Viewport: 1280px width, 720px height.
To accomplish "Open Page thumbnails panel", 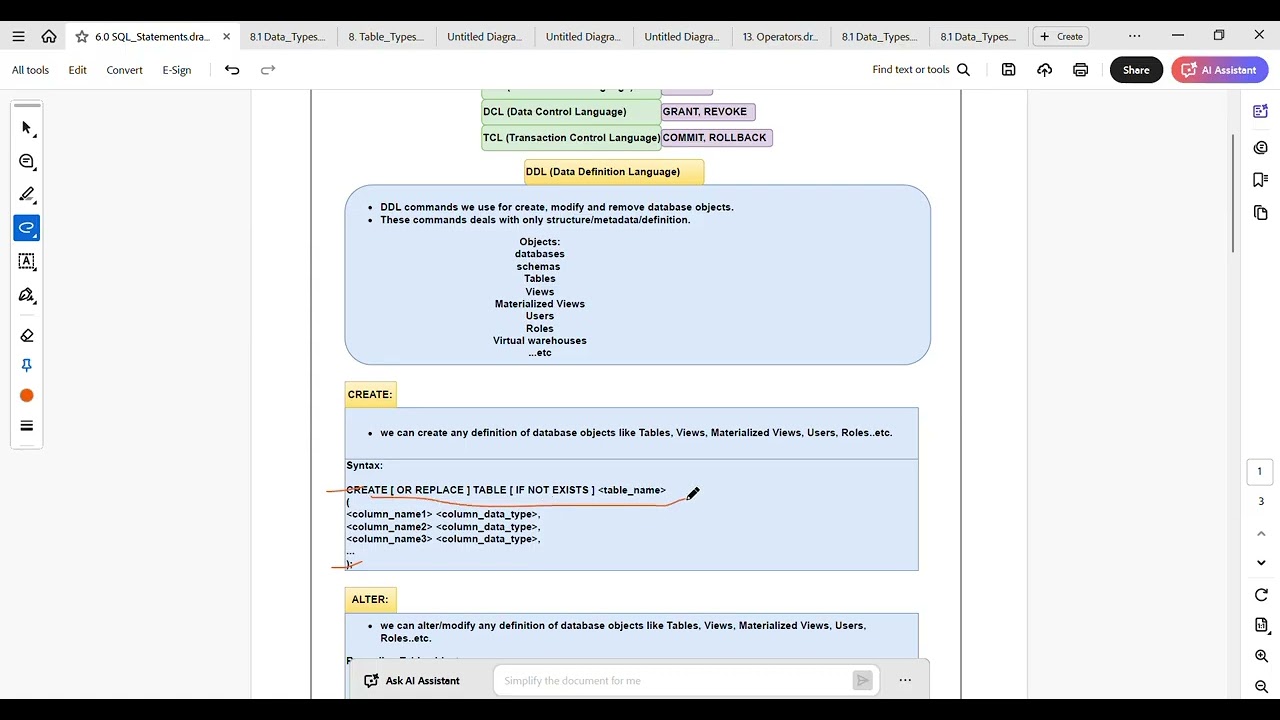I will tap(1260, 213).
